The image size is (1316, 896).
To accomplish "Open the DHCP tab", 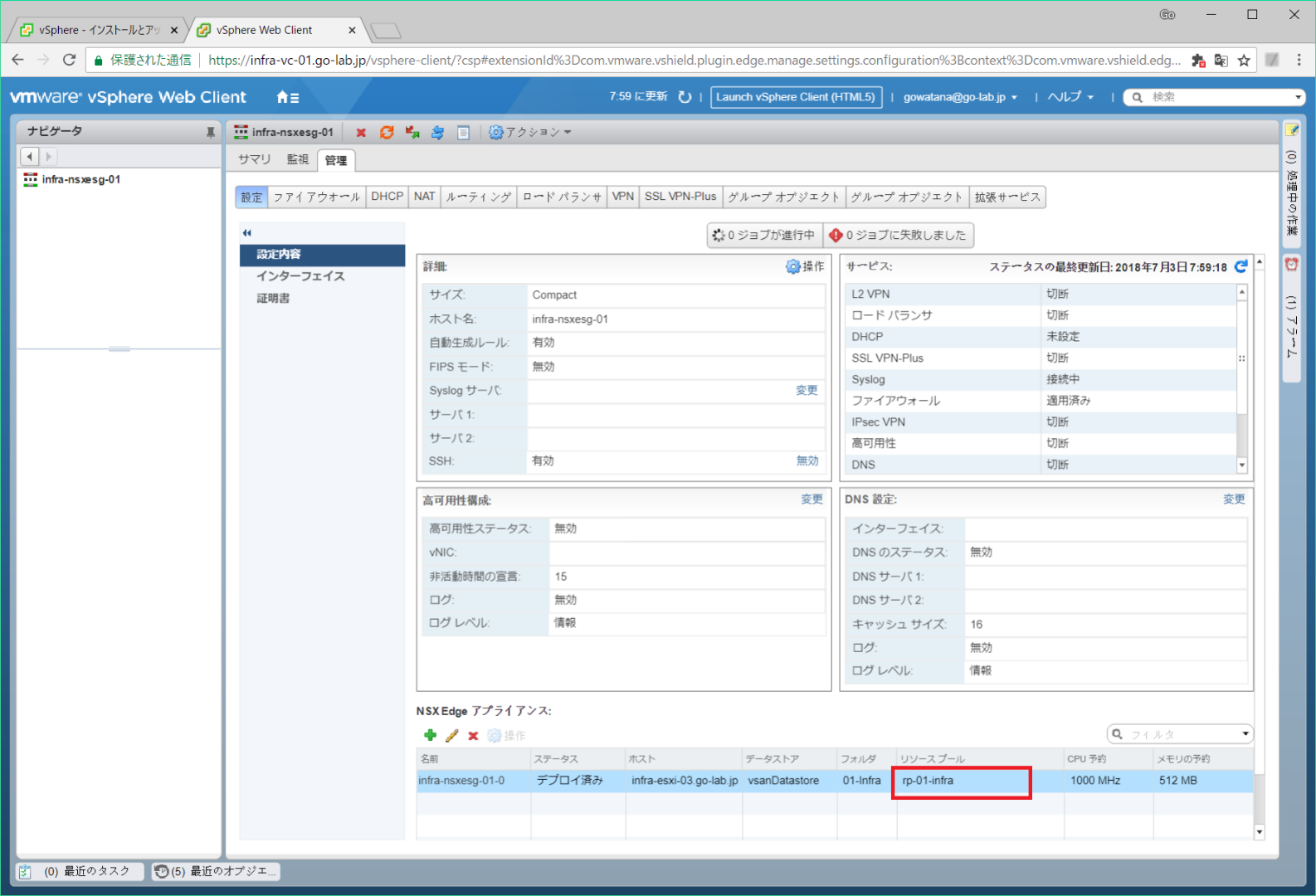I will (387, 197).
